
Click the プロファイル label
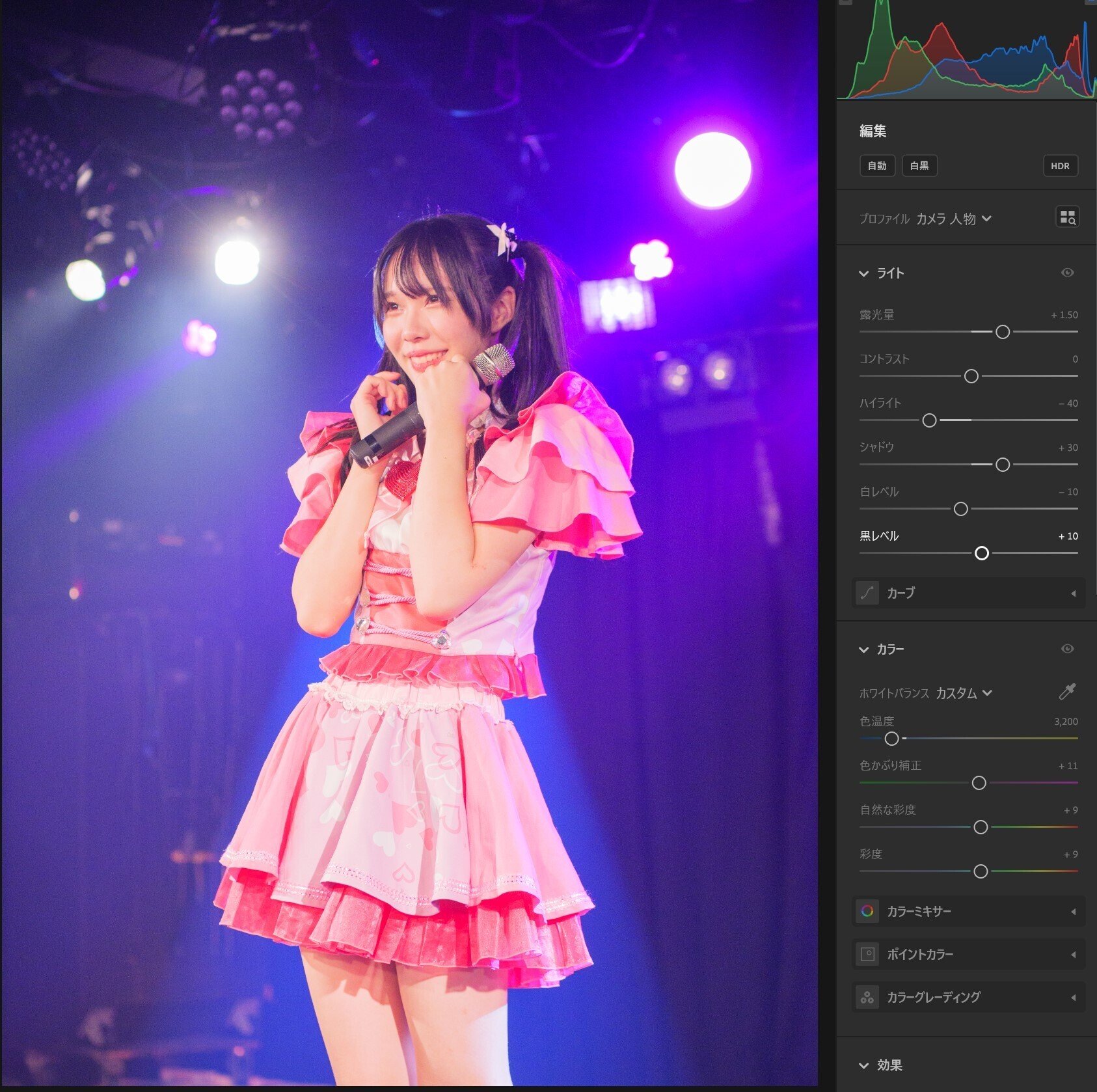(884, 219)
